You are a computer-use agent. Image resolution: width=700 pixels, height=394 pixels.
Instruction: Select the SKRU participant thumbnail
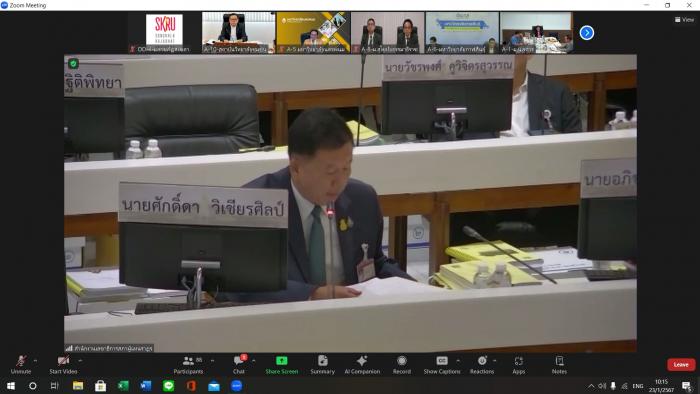tap(164, 33)
